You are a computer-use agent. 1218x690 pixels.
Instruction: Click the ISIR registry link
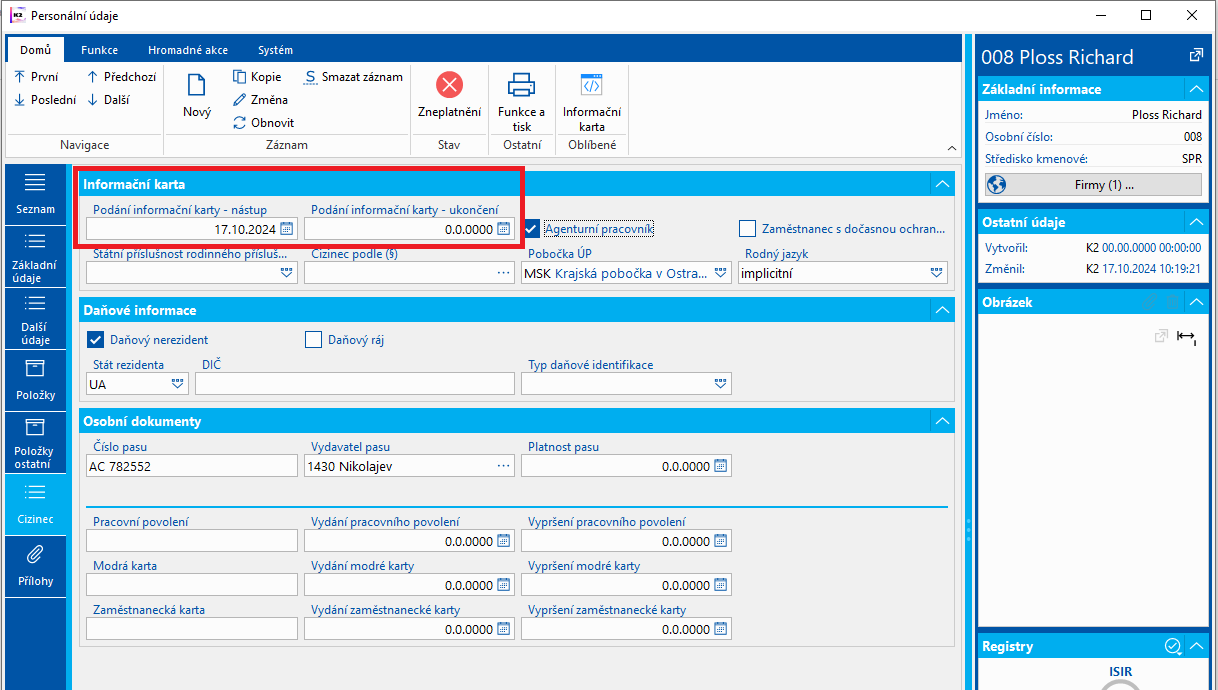click(x=1120, y=671)
